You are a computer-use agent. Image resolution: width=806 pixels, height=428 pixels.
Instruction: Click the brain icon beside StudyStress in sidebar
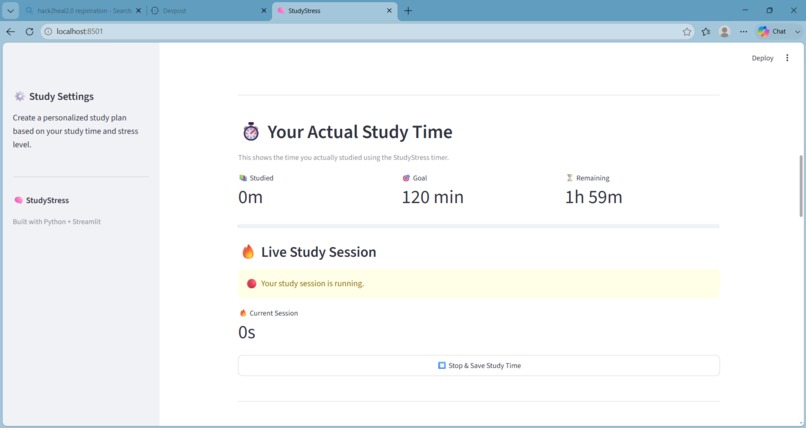tap(19, 200)
